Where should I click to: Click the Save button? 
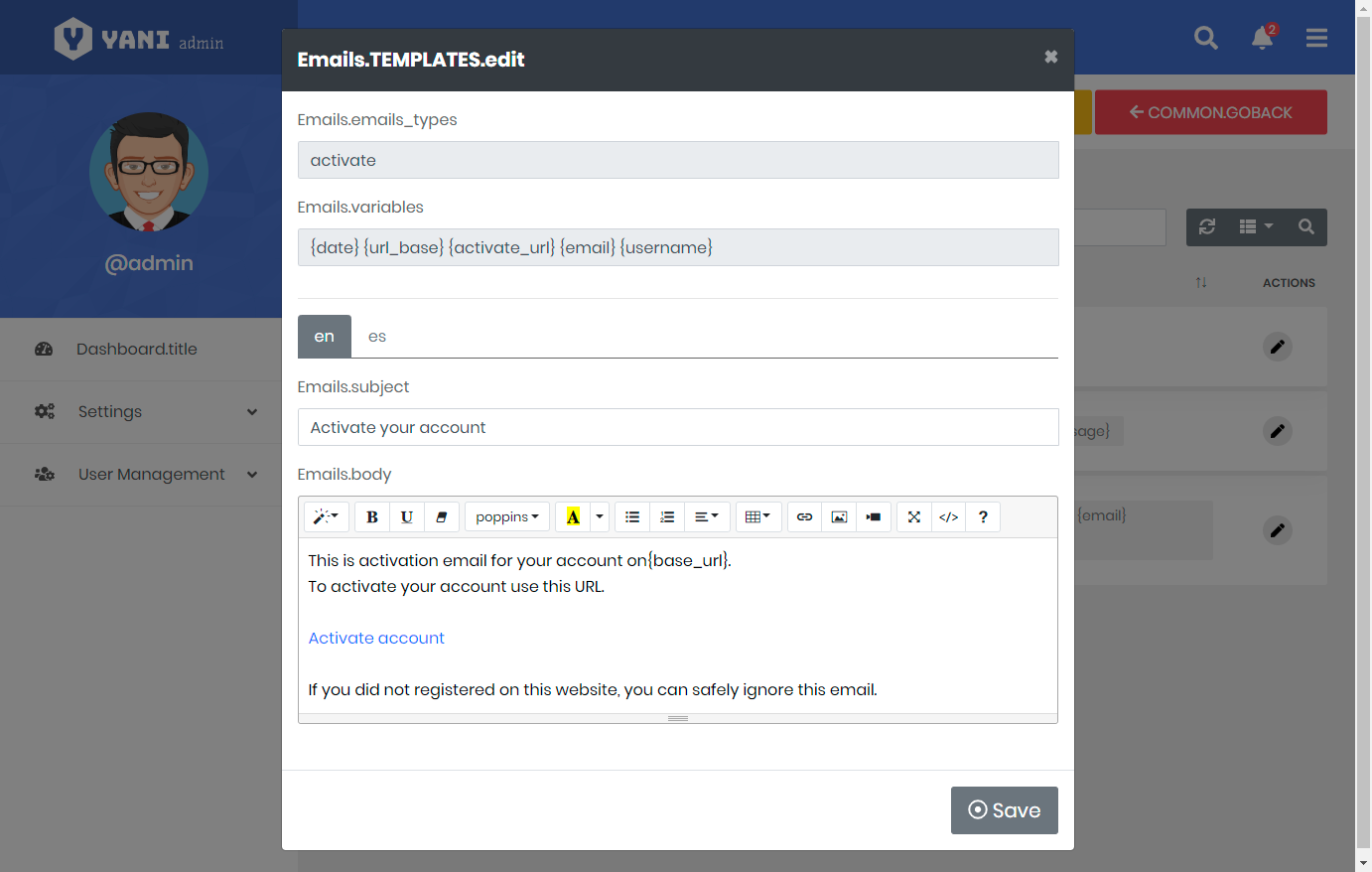(x=1004, y=810)
